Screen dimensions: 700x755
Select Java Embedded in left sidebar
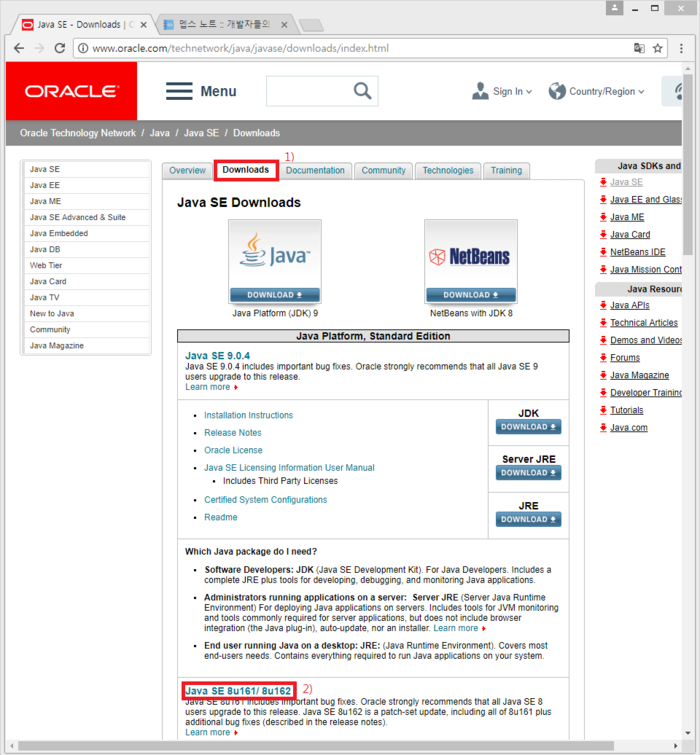(x=87, y=234)
